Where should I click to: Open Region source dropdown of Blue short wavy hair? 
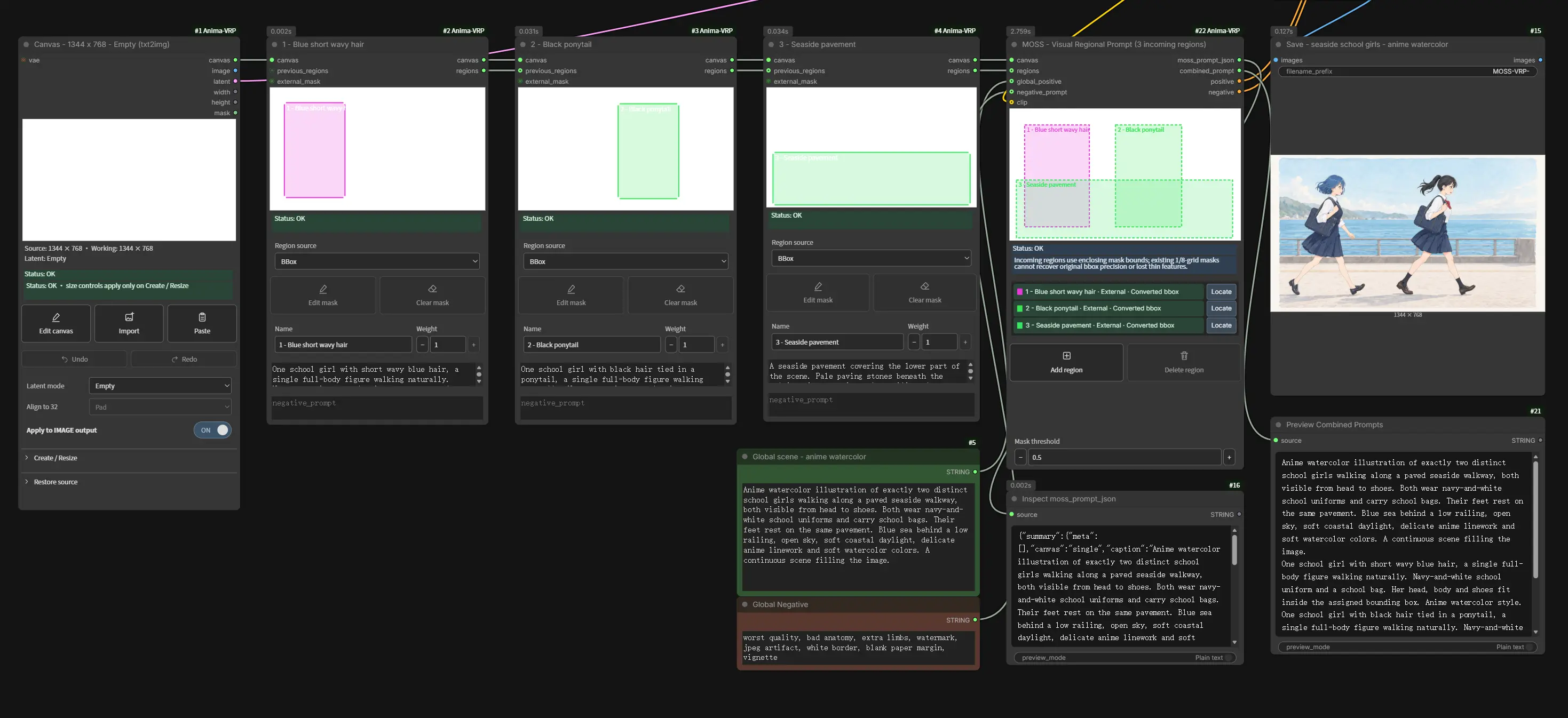tap(377, 261)
